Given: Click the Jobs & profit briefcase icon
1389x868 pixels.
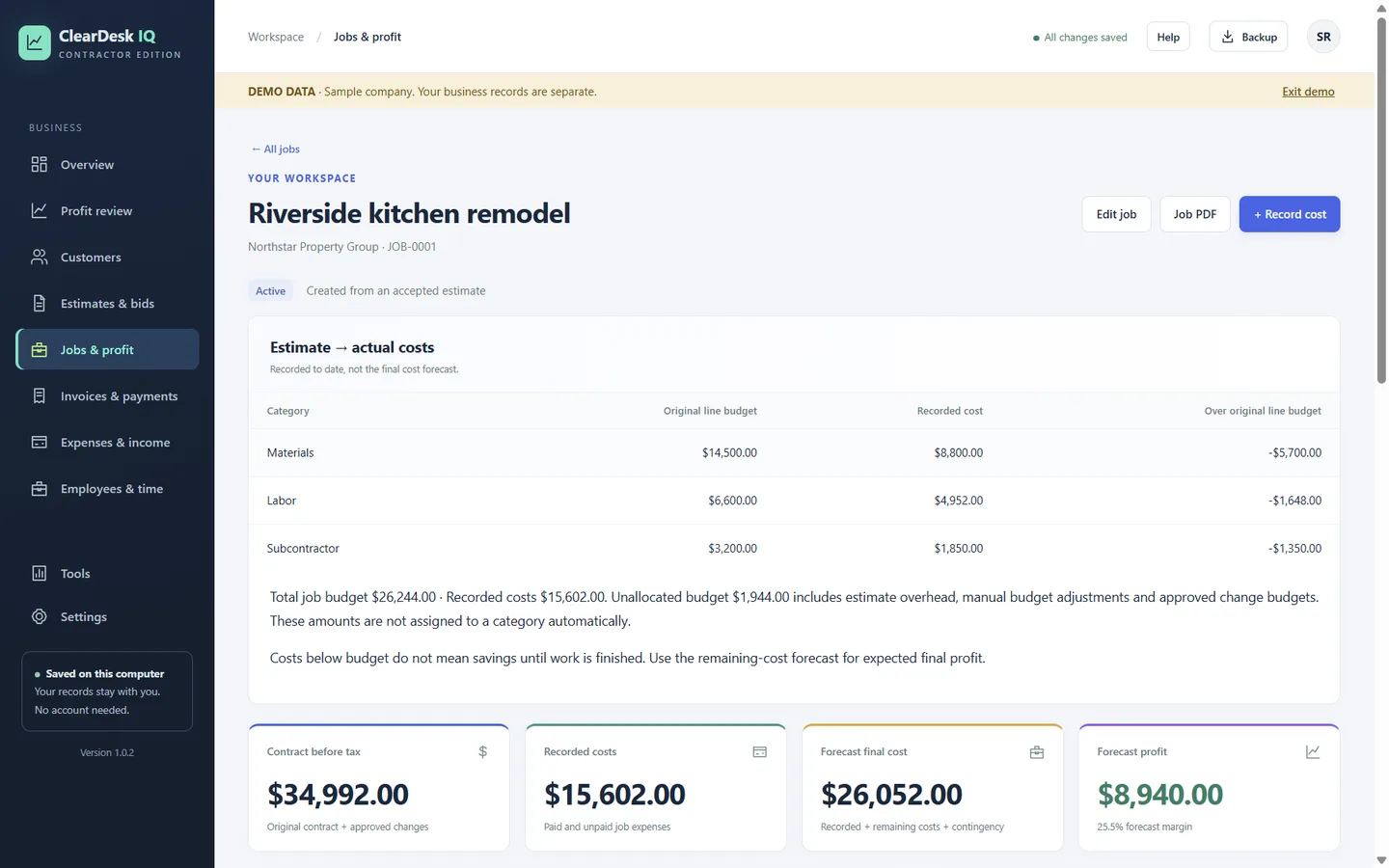Looking at the screenshot, I should 39,349.
